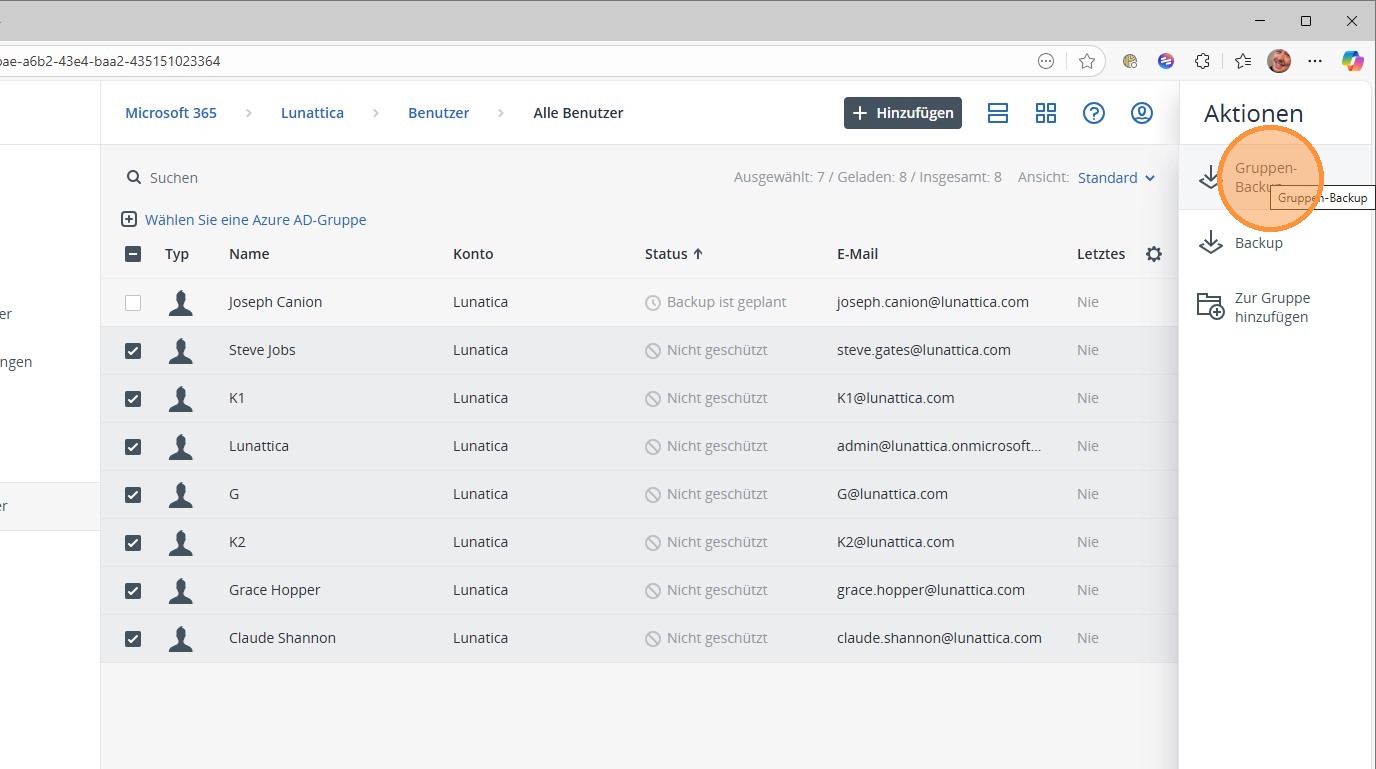
Task: Sort by the Status column header
Action: (x=674, y=254)
